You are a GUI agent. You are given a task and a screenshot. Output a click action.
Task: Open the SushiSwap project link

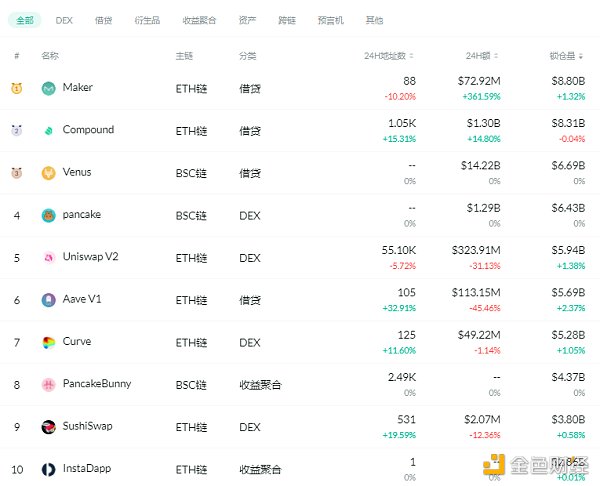[x=87, y=427]
